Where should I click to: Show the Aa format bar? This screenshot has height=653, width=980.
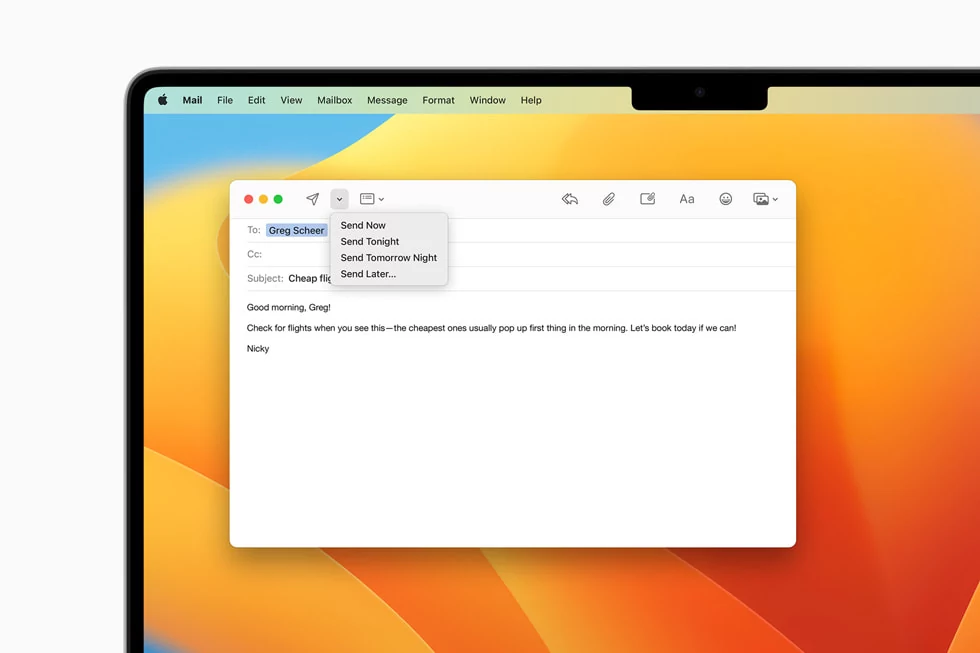point(686,199)
